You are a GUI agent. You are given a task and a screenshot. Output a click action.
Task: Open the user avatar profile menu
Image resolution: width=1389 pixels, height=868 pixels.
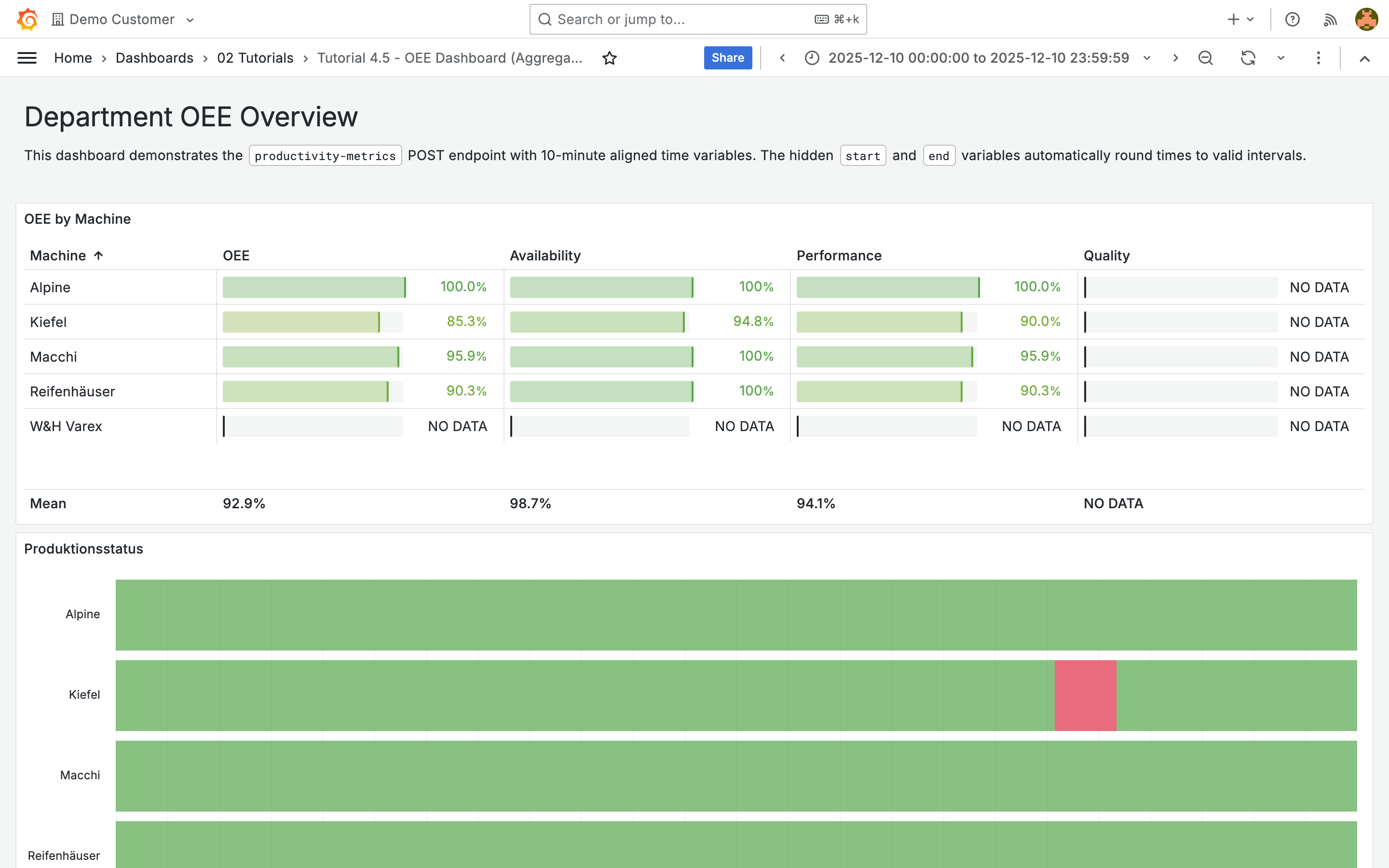pos(1366,19)
